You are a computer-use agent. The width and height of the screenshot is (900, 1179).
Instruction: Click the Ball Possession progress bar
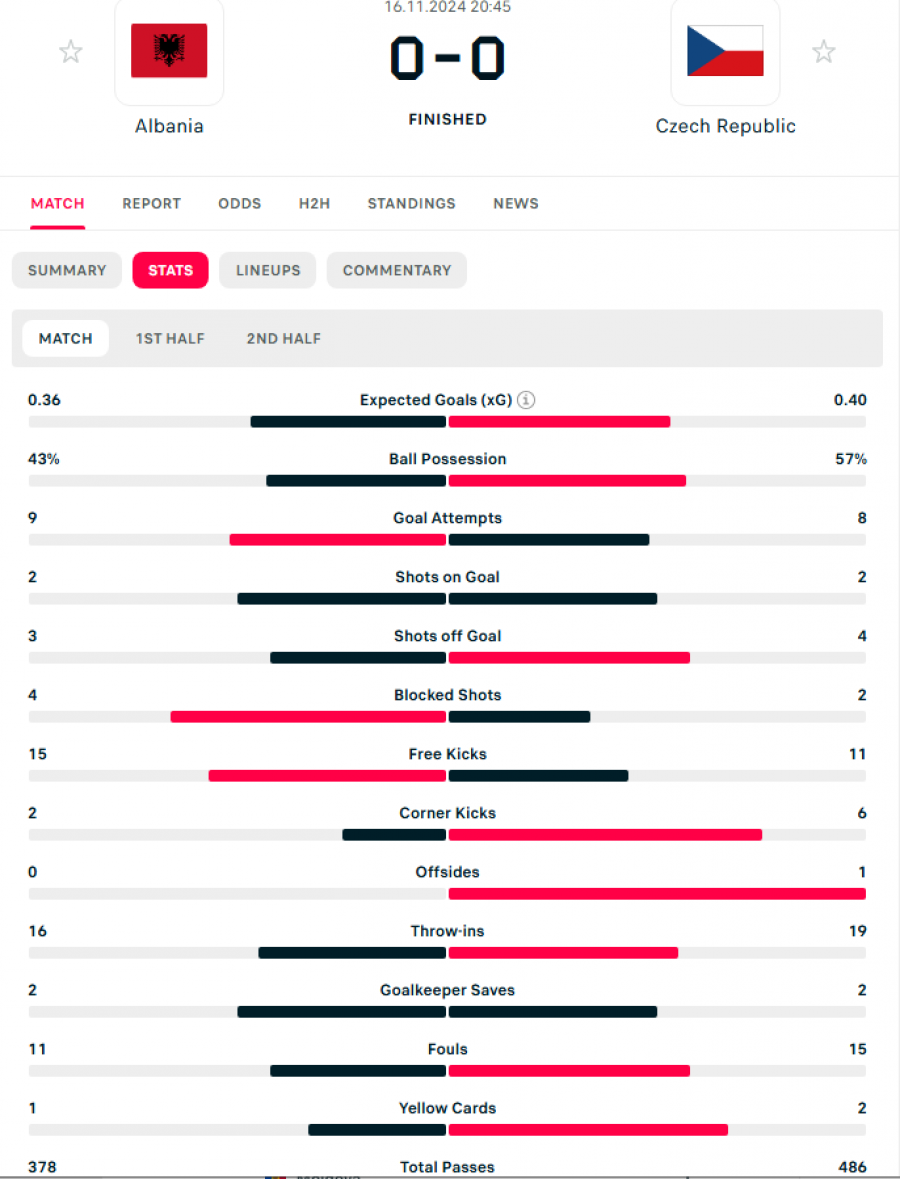point(447,480)
